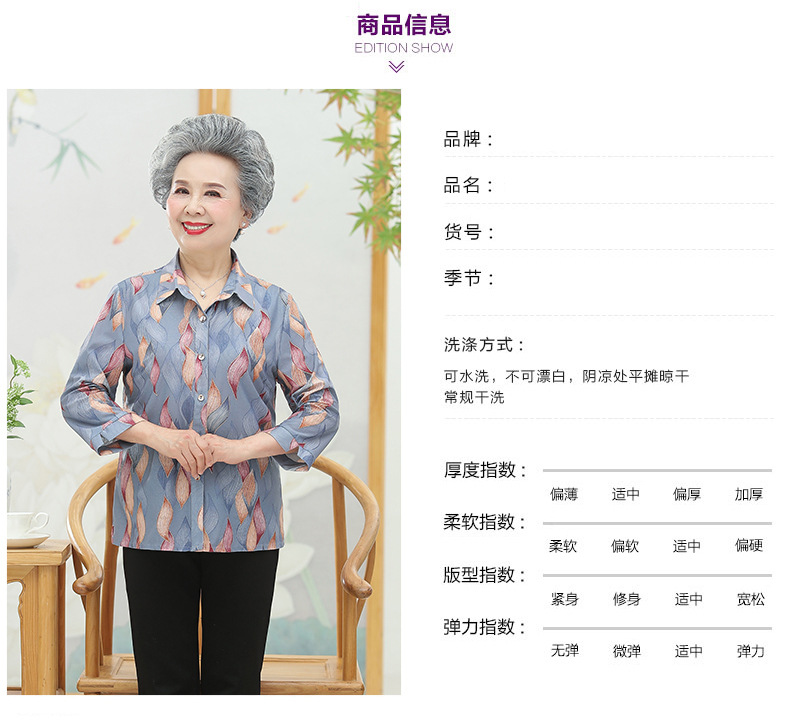This screenshot has width=790, height=720.
Task: Click the 厚度指数 slider bar
Action: pos(657,470)
